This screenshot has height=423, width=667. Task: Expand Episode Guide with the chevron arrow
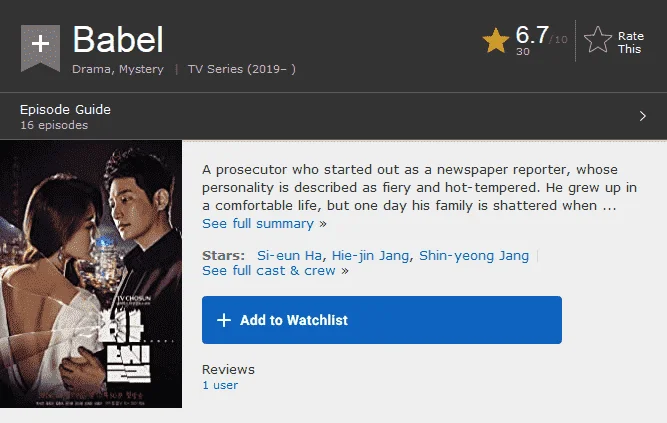point(643,116)
